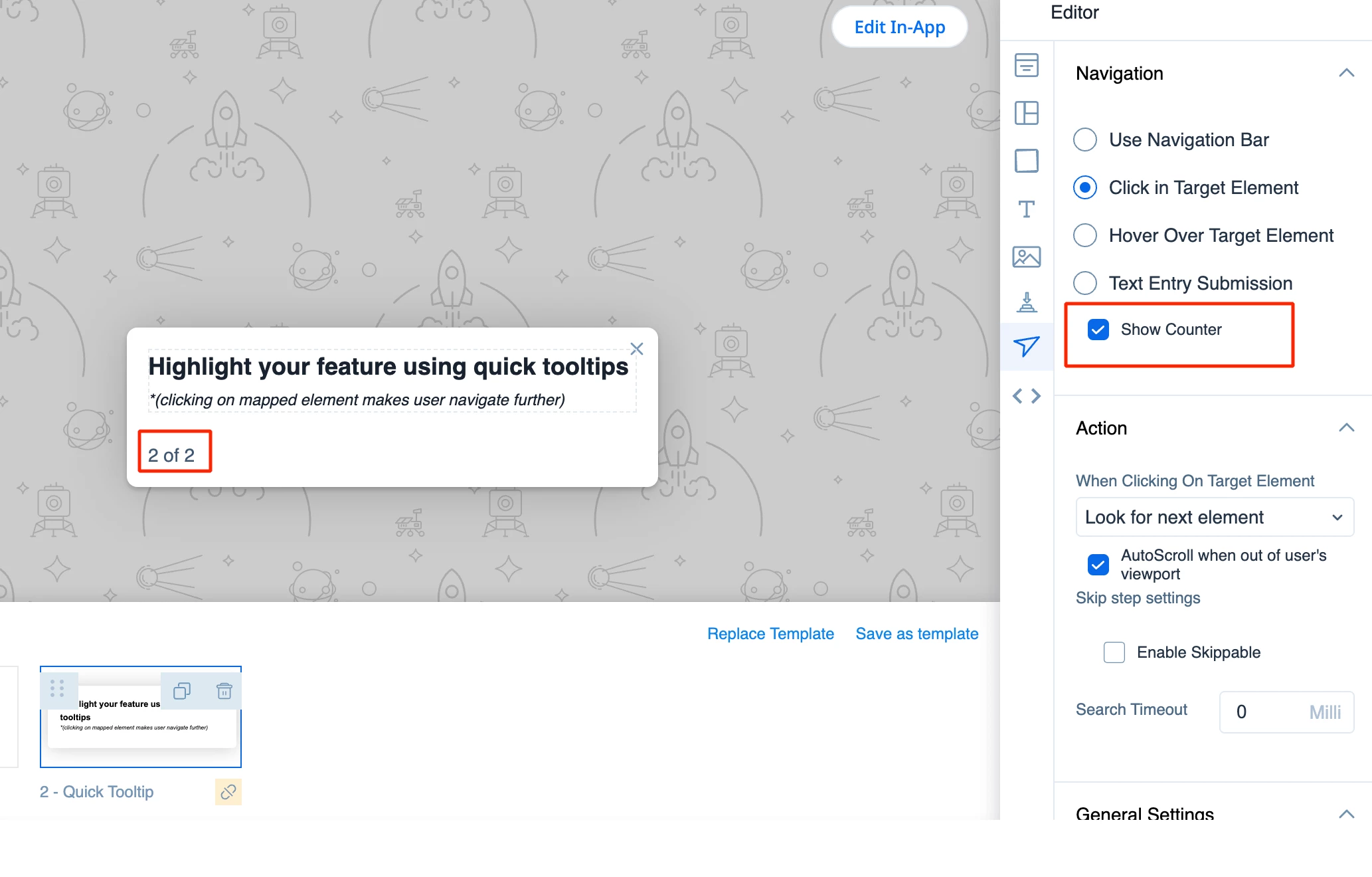Uncheck the Show Counter checkbox

click(x=1098, y=330)
